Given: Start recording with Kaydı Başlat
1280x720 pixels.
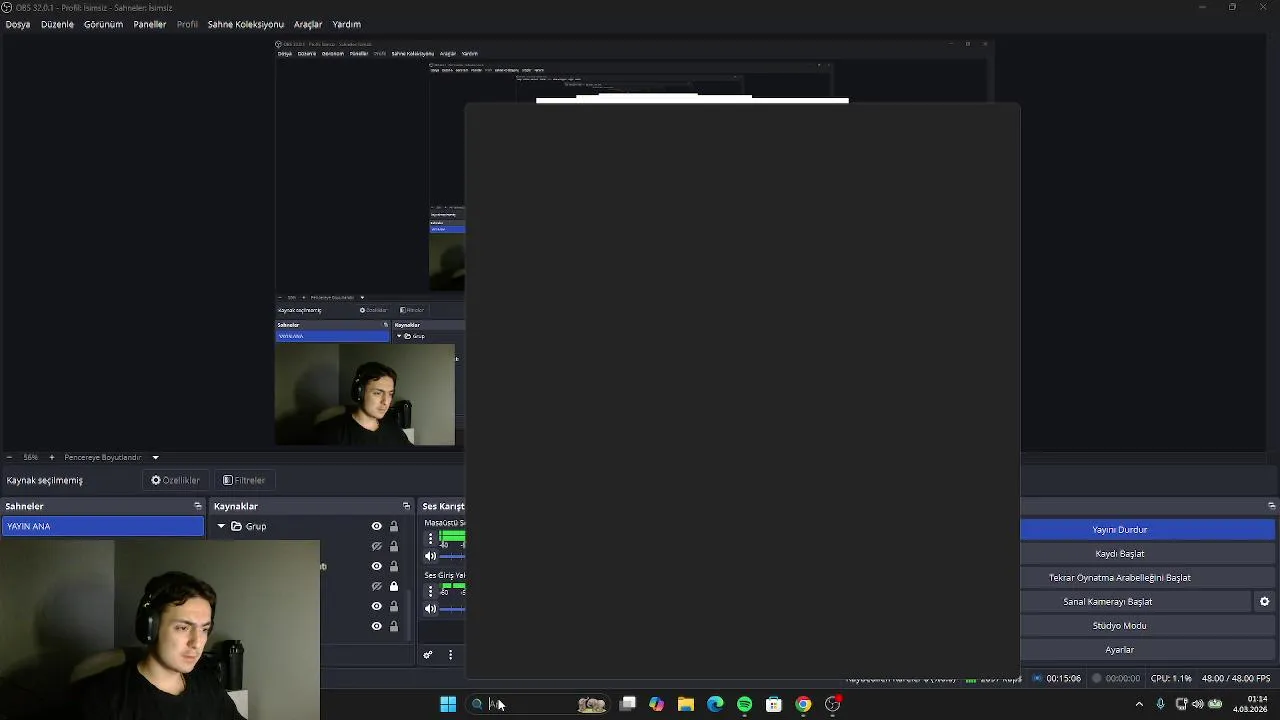Looking at the screenshot, I should pyautogui.click(x=1148, y=554).
